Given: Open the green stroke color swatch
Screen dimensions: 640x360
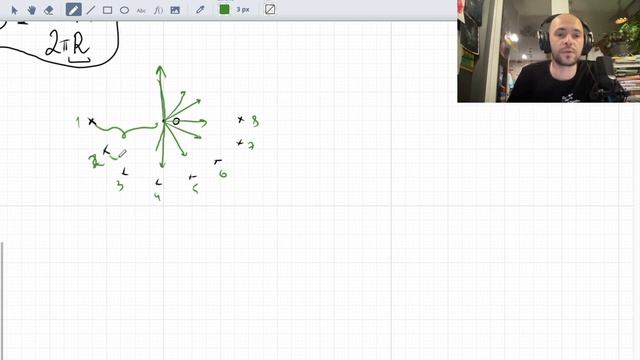Looking at the screenshot, I should click(224, 9).
